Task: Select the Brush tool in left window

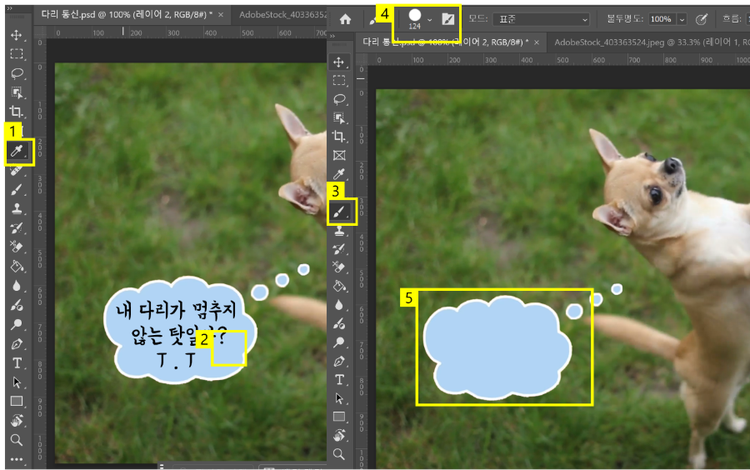Action: (17, 190)
